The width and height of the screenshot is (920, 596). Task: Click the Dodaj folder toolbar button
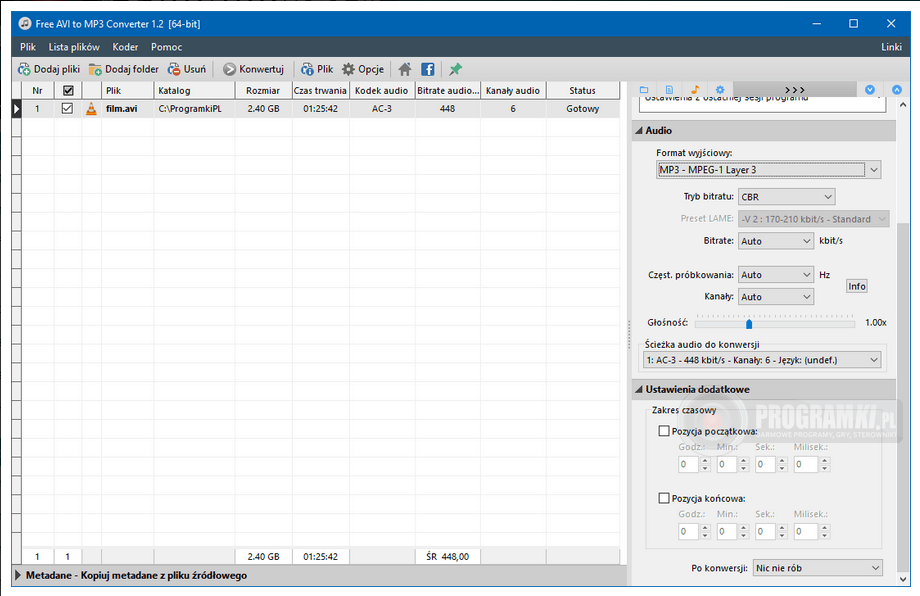click(x=124, y=69)
